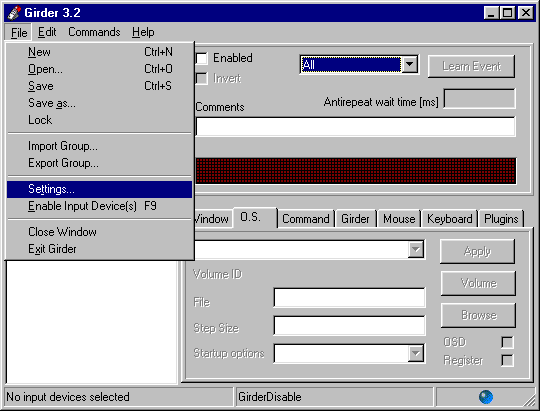Click the File input field

350,298
